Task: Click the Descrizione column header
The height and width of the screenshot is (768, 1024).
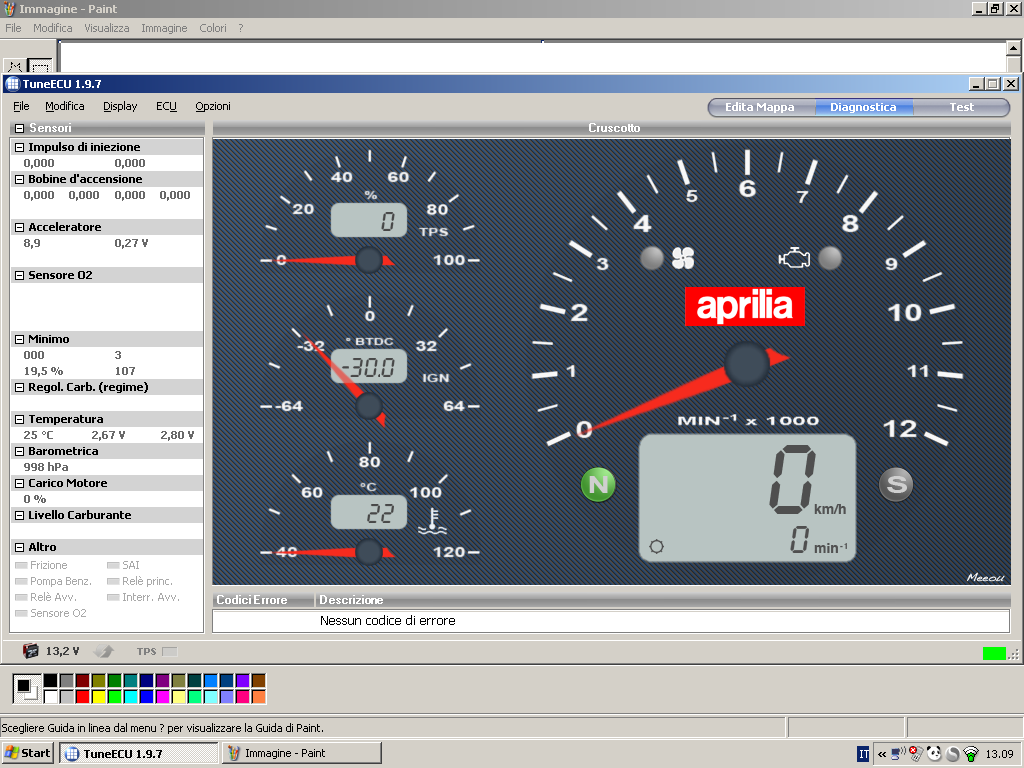Action: coord(662,600)
